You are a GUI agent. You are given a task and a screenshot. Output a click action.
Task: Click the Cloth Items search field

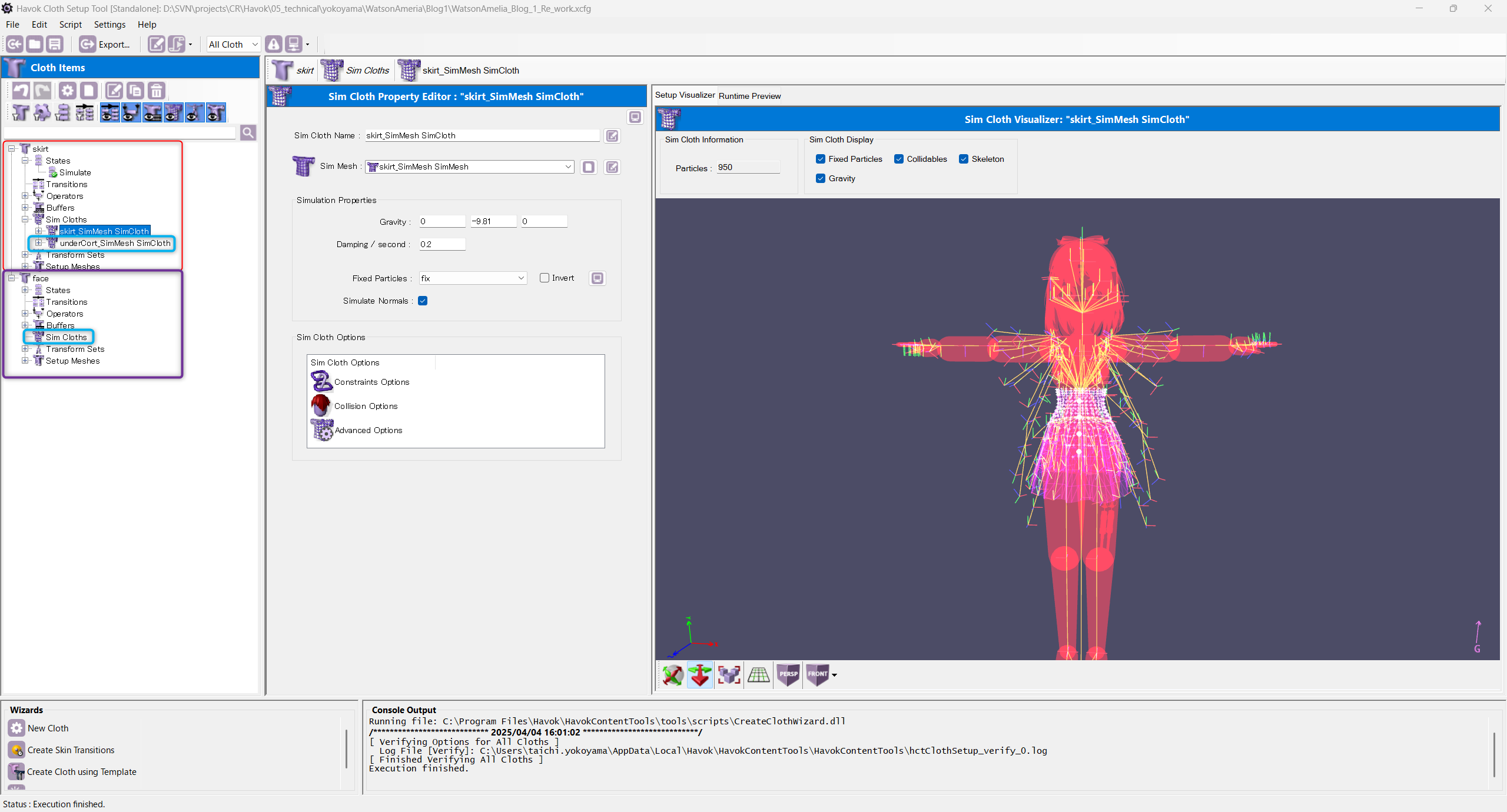[120, 132]
